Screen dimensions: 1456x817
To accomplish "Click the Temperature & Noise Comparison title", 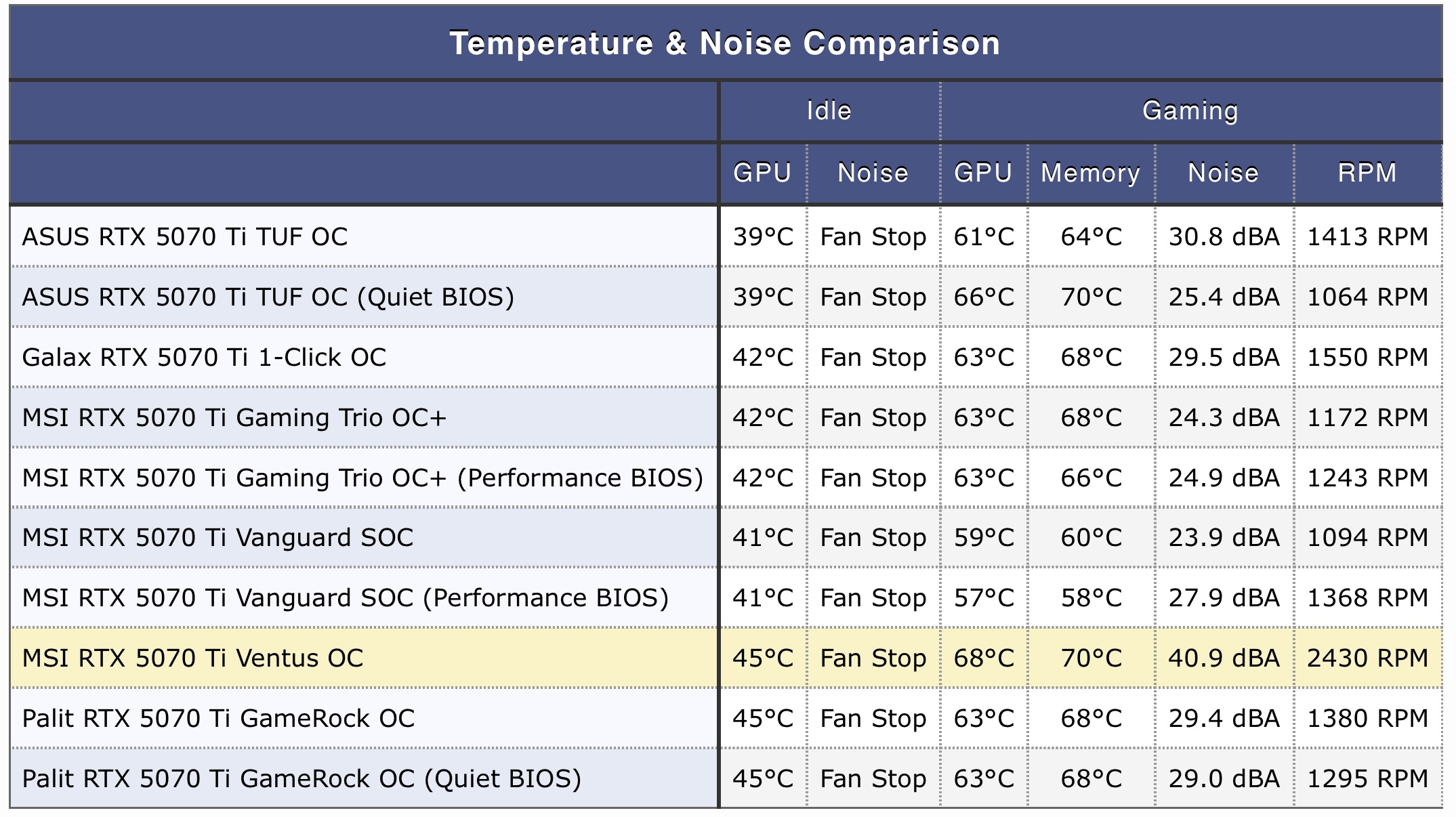I will click(x=725, y=43).
